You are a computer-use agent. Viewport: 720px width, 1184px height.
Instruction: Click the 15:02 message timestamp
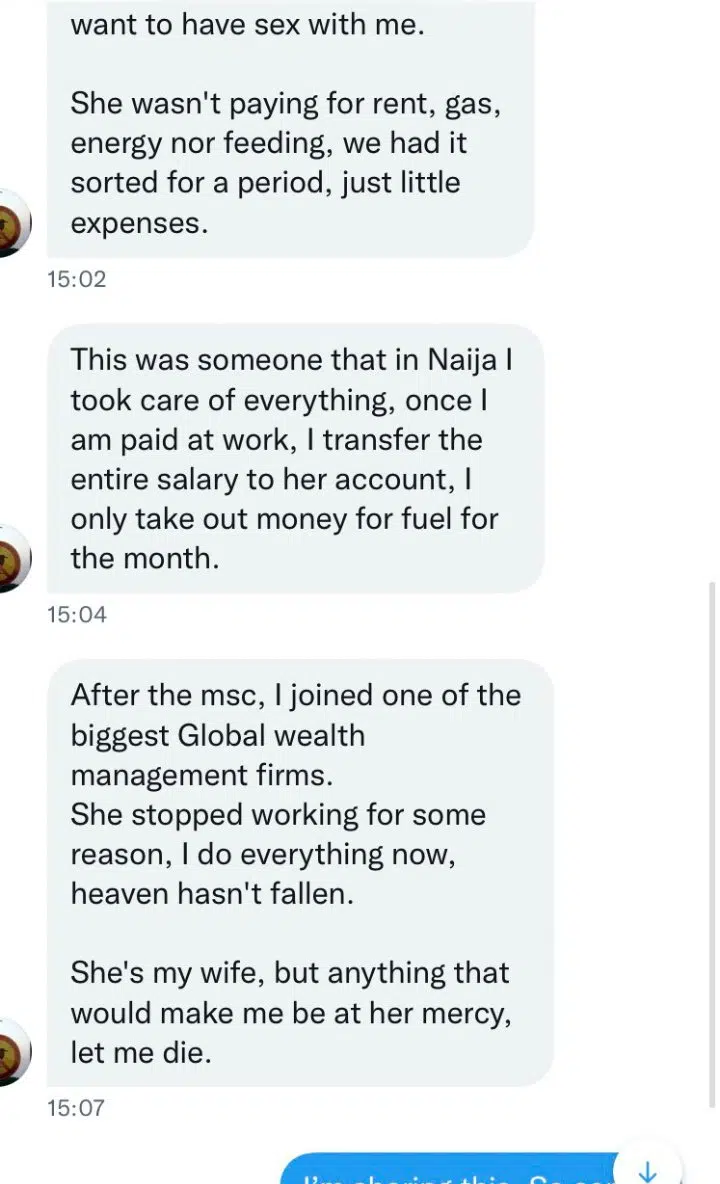[x=76, y=280]
